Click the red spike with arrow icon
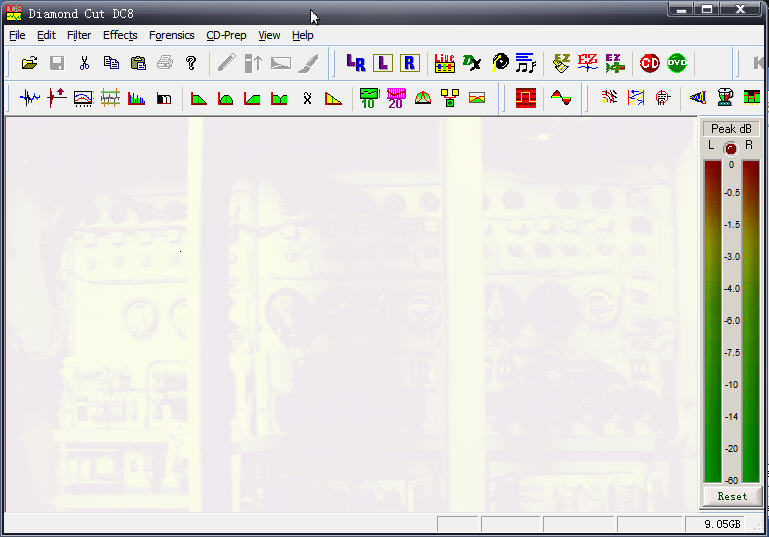This screenshot has height=537, width=769. 56,98
